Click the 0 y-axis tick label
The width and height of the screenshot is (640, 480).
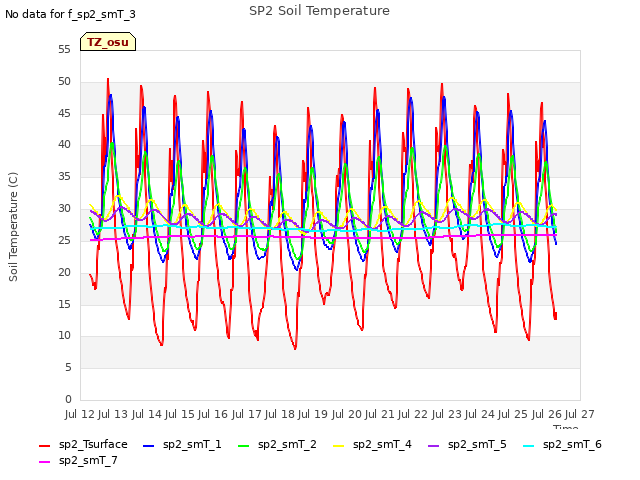68,399
